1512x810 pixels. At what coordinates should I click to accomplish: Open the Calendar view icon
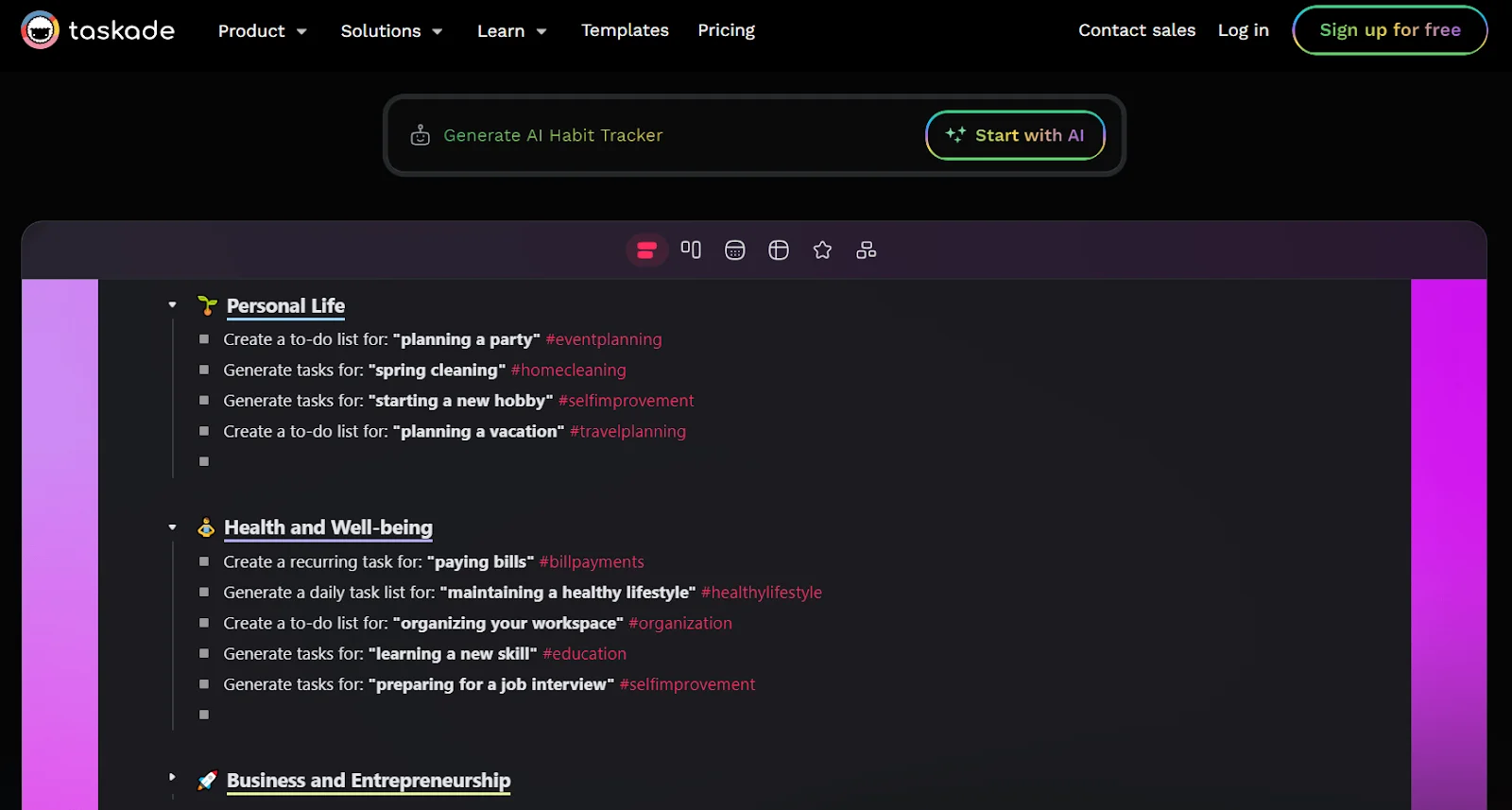[x=734, y=250]
